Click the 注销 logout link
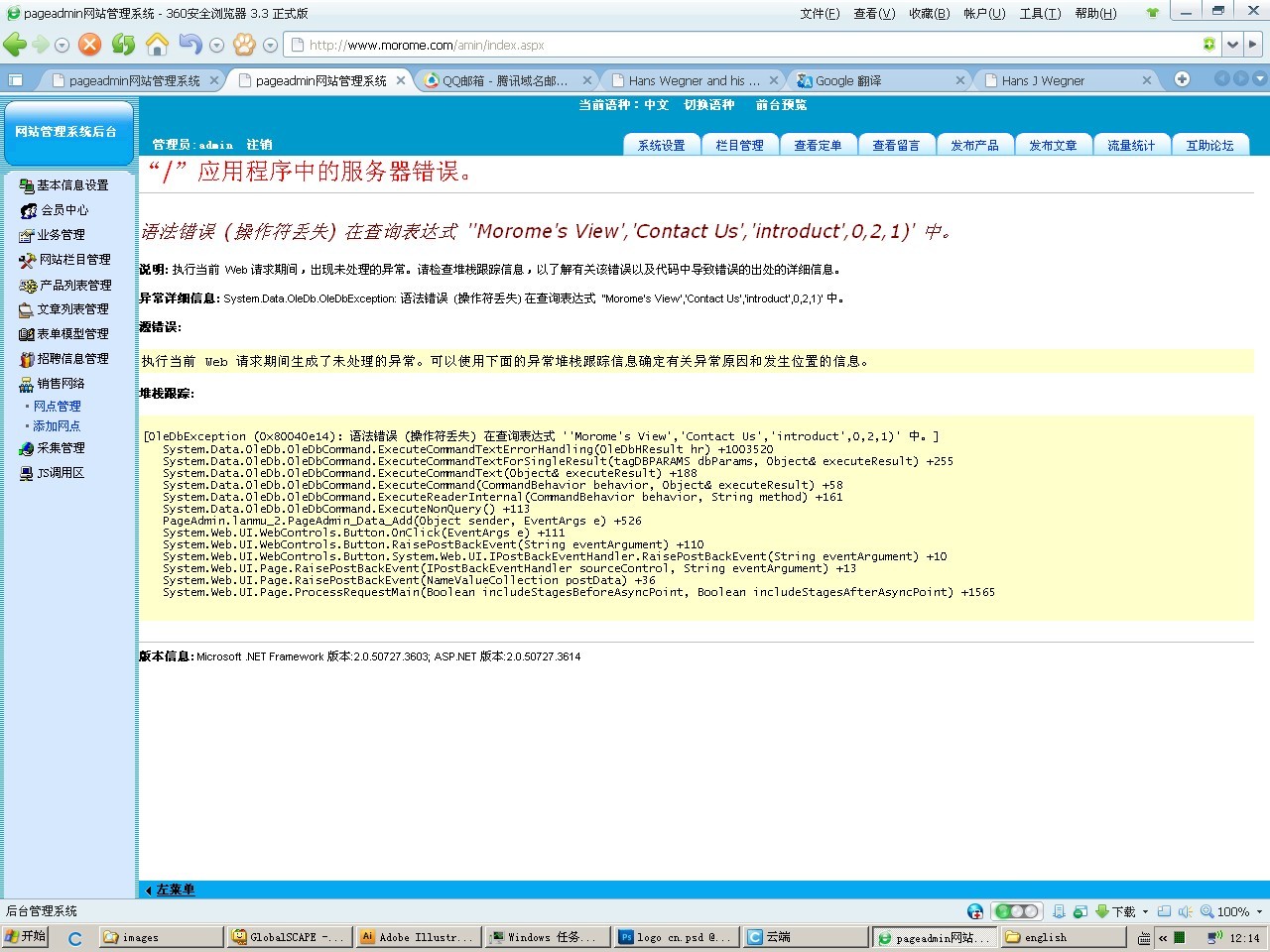The width and height of the screenshot is (1270, 952). 259,145
